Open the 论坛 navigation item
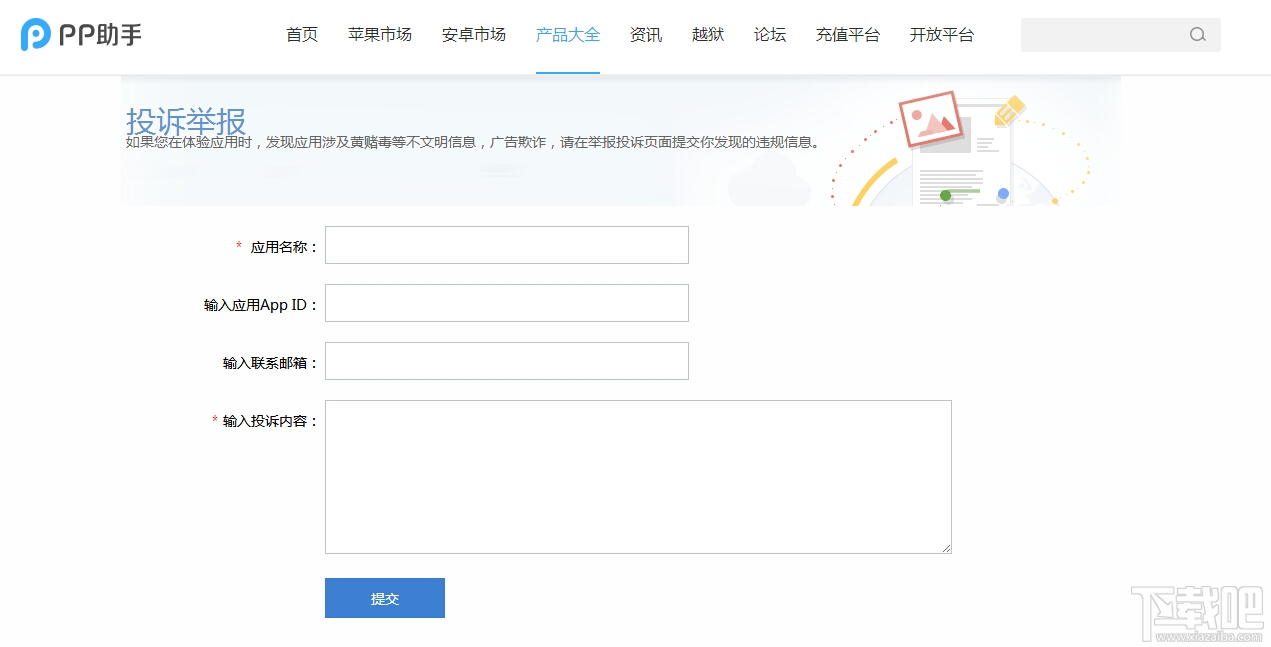This screenshot has width=1271, height=647. [x=769, y=34]
